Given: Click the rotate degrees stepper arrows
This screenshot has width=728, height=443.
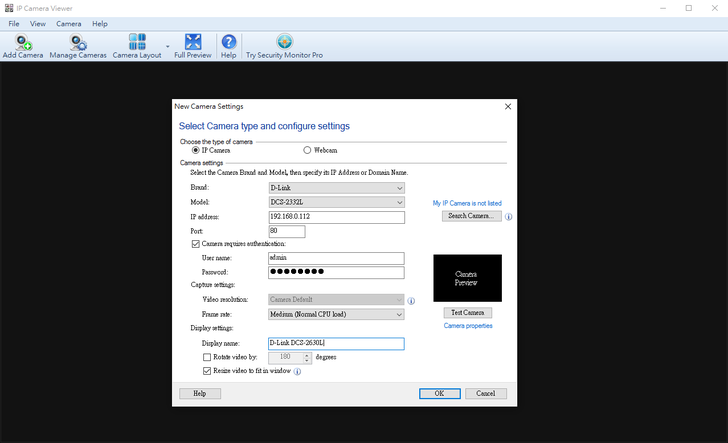Looking at the screenshot, I should point(308,356).
